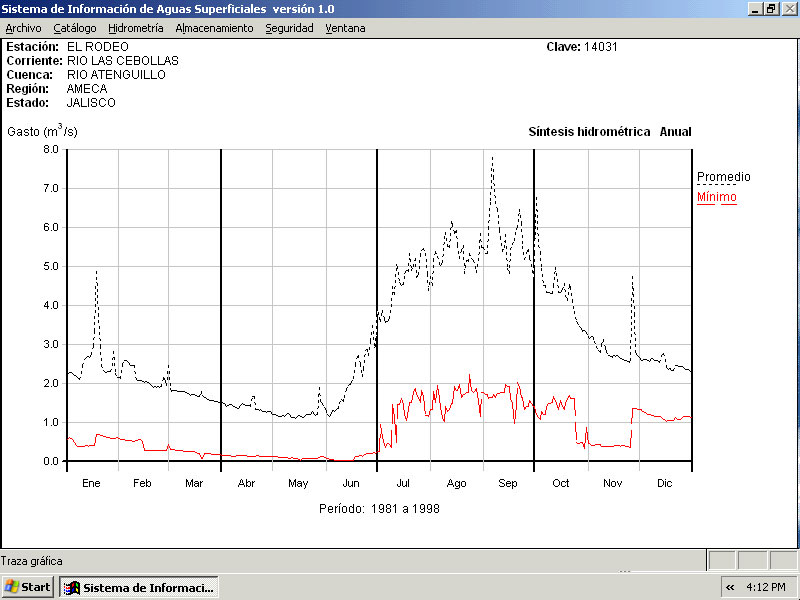Select the Promedio legend entry
The height and width of the screenshot is (600, 800).
point(723,177)
